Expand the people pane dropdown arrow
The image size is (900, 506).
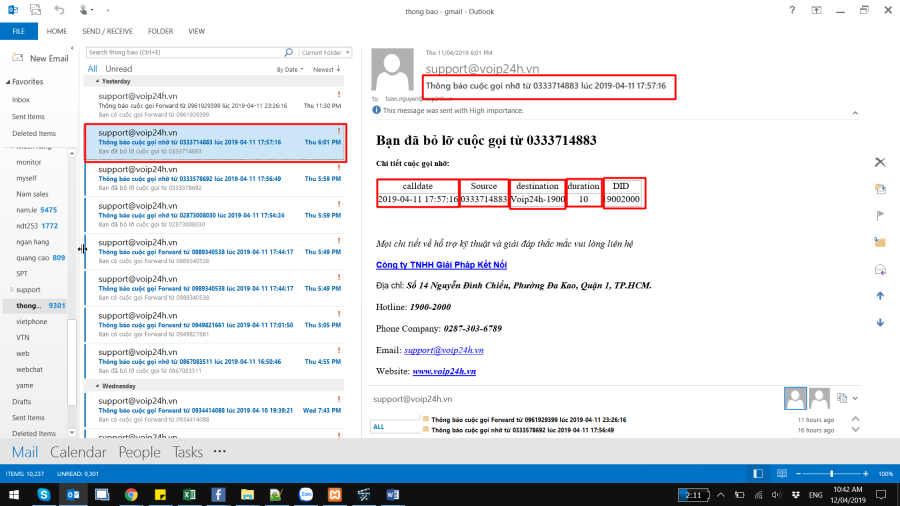855,398
